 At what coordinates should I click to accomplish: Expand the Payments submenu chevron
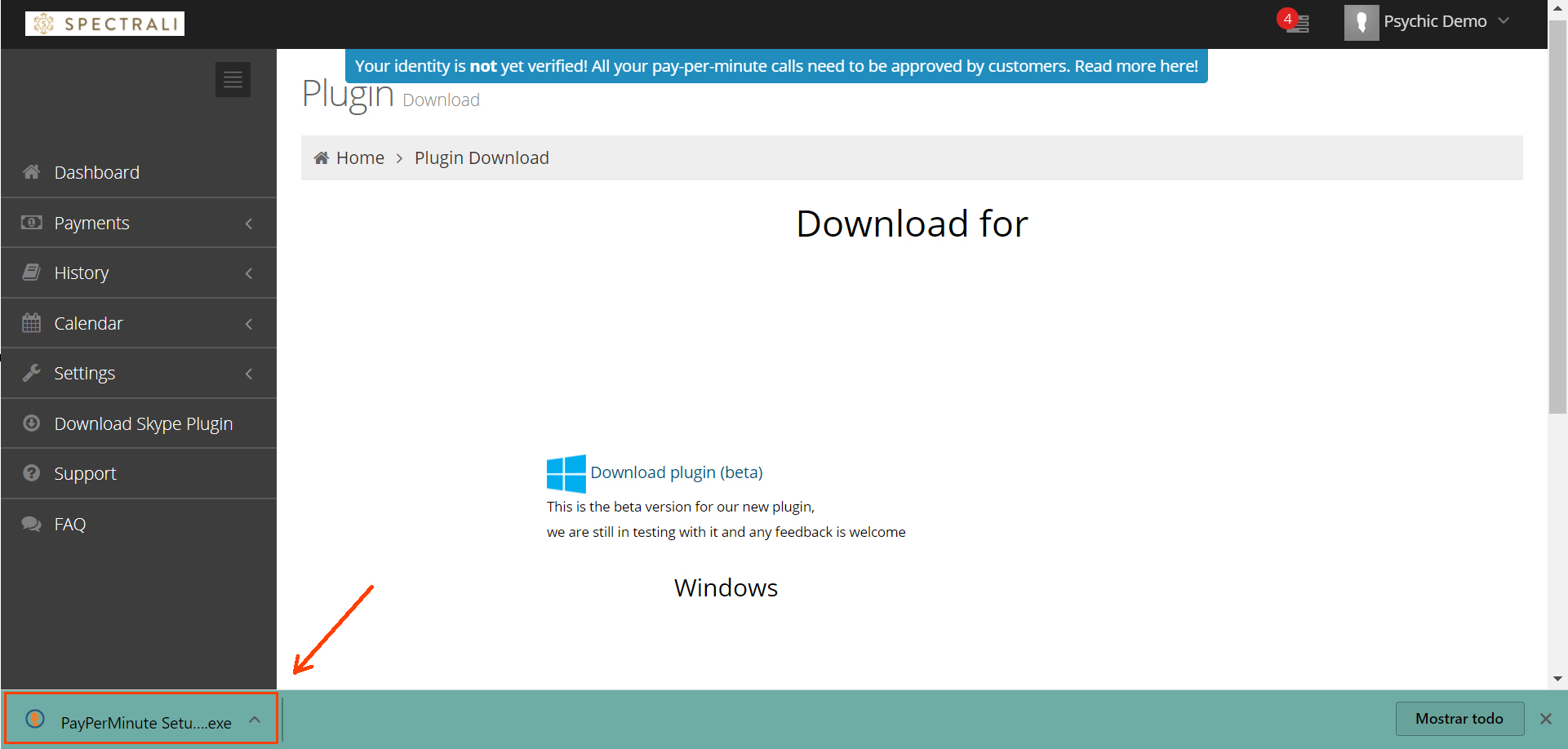click(x=249, y=224)
